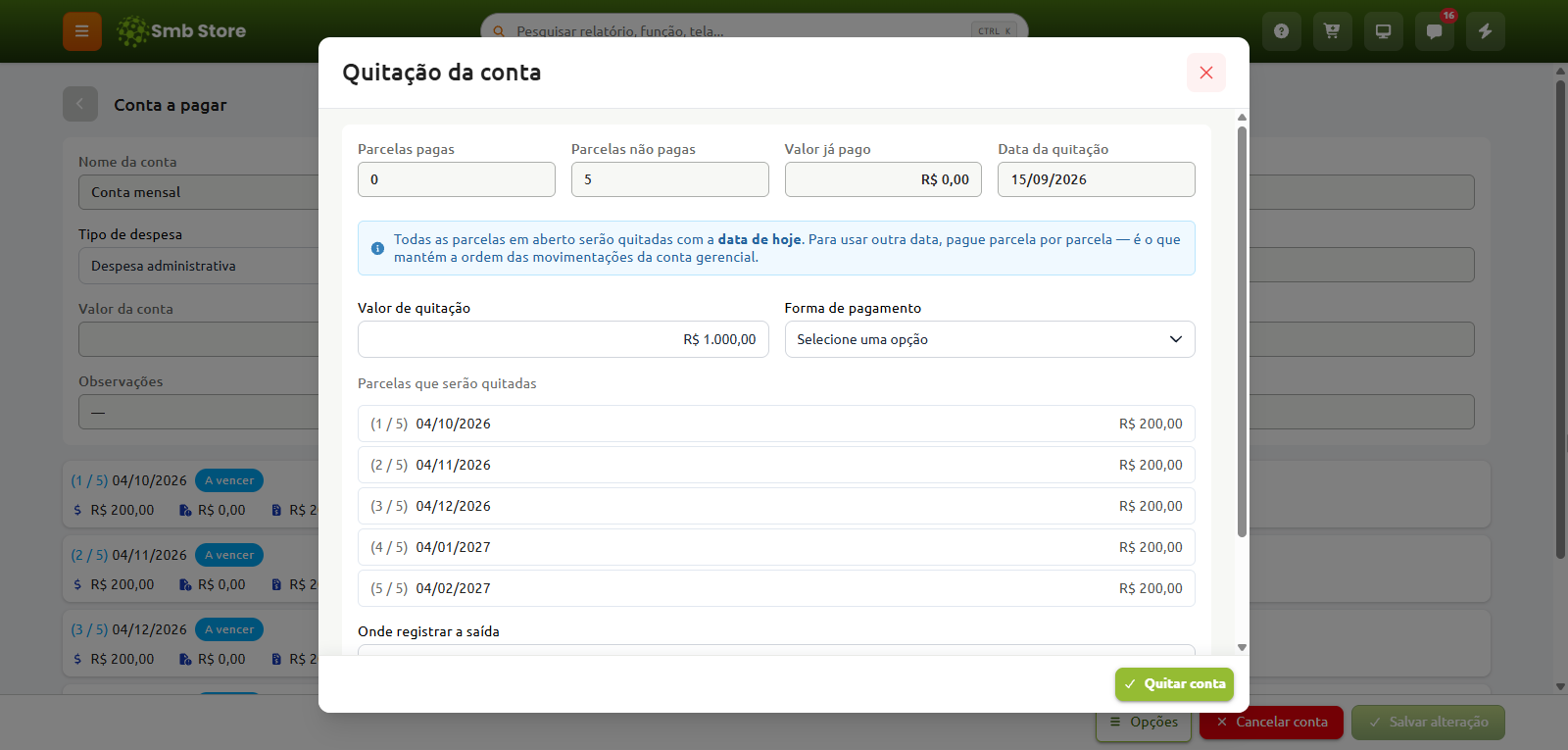This screenshot has width=1568, height=750.
Task: Click the Observações field in background
Action: point(198,412)
